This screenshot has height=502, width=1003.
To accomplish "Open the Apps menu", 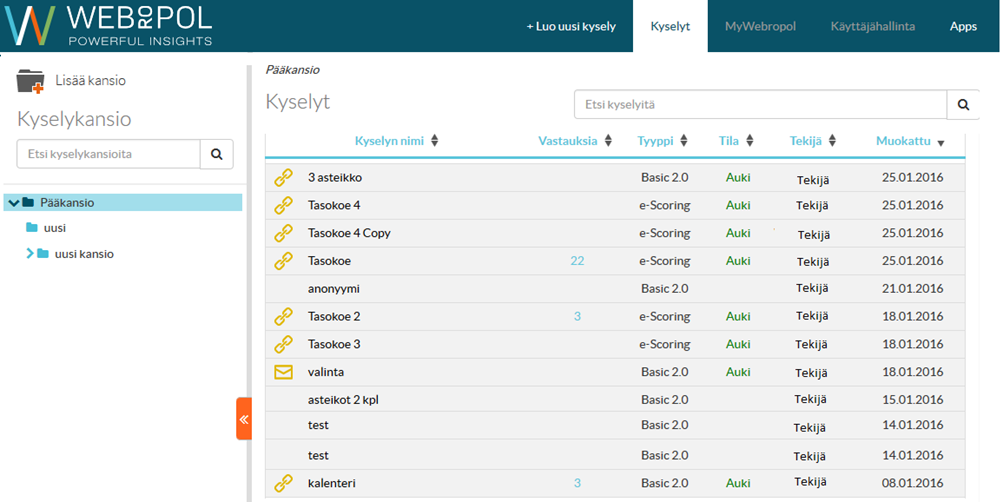I will pyautogui.click(x=963, y=26).
